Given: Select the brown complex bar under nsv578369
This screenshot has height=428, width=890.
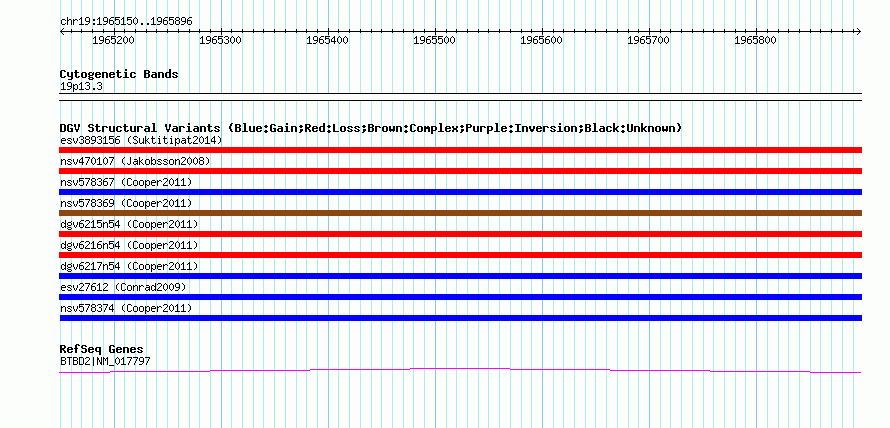Looking at the screenshot, I should coord(460,213).
